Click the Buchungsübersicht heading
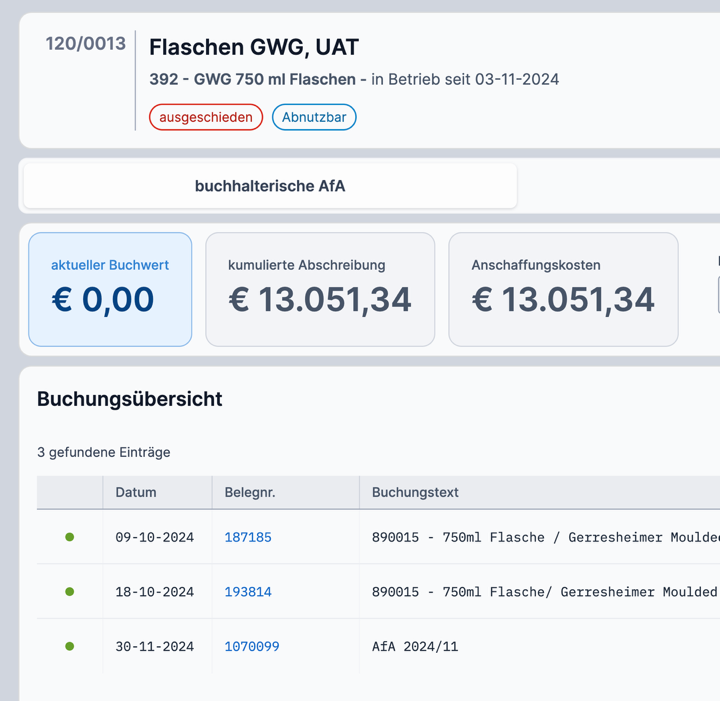Screen dimensions: 720x701 (x=130, y=399)
